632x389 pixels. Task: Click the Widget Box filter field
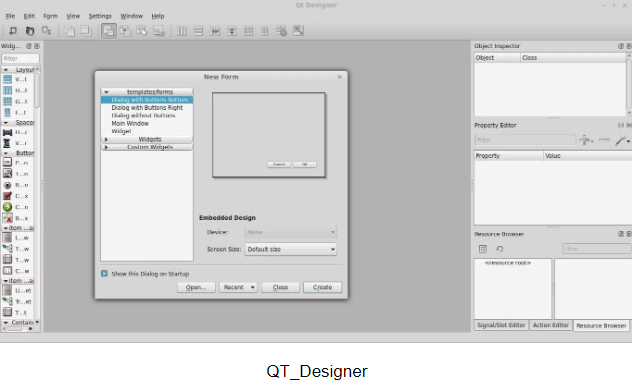tap(21, 59)
